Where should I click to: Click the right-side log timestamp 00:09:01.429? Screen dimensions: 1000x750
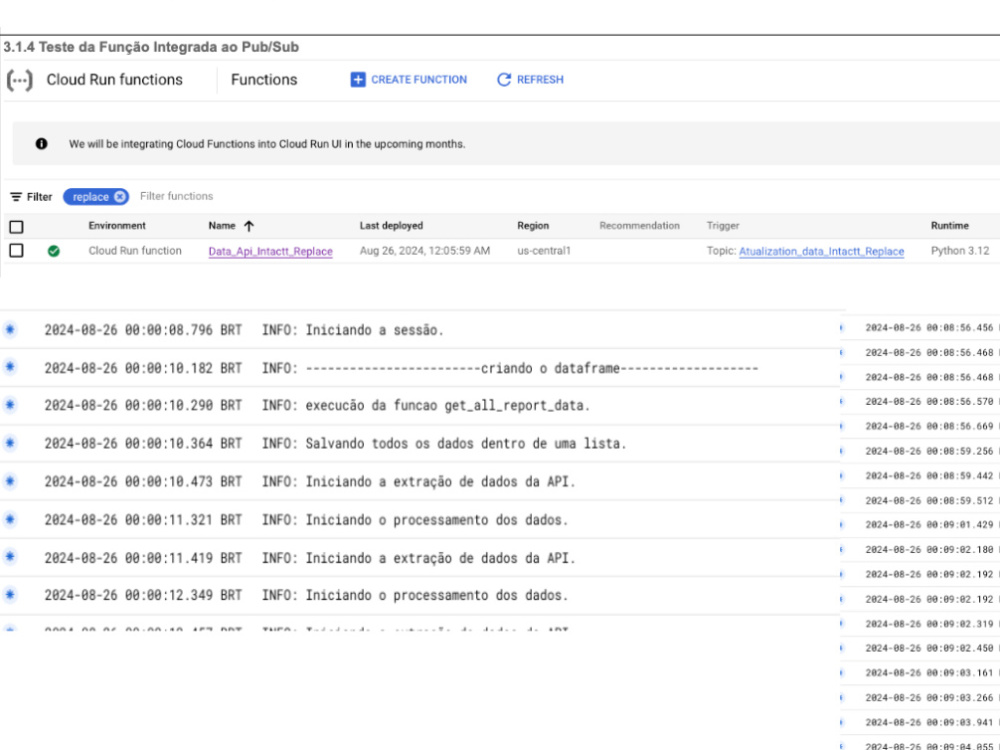pos(929,525)
